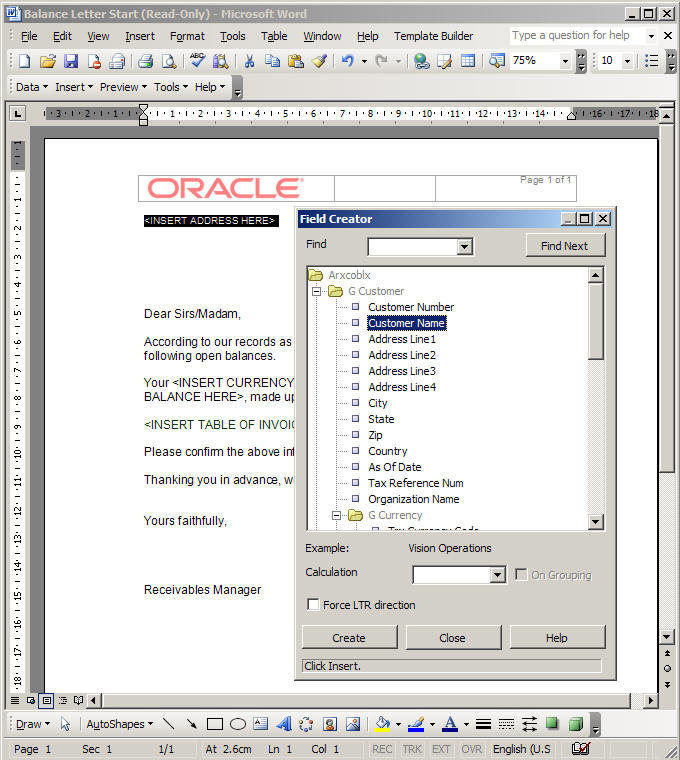
Task: Click the field tree scroll down arrow
Action: pos(596,522)
